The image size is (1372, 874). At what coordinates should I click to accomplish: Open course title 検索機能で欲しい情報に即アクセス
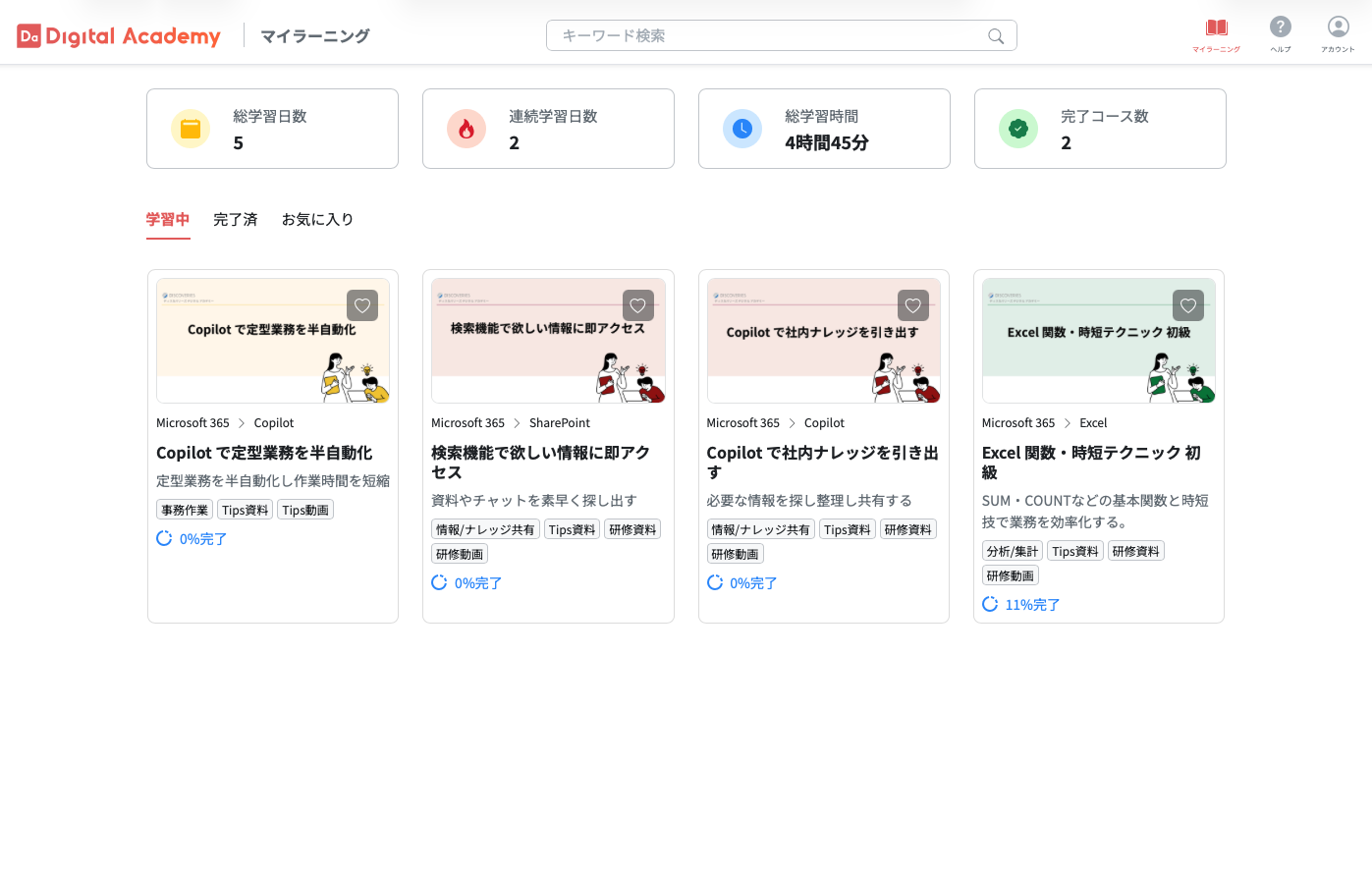click(x=541, y=463)
